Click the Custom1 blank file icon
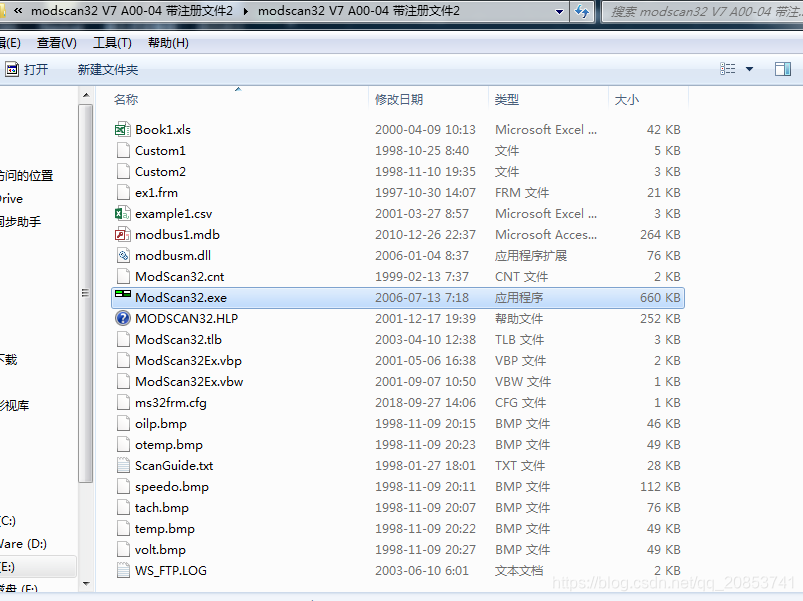 (122, 151)
